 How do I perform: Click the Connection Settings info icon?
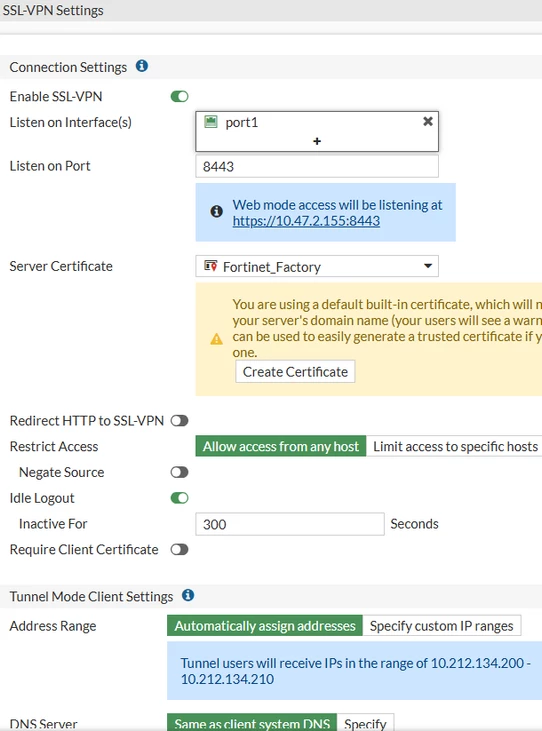[x=142, y=66]
